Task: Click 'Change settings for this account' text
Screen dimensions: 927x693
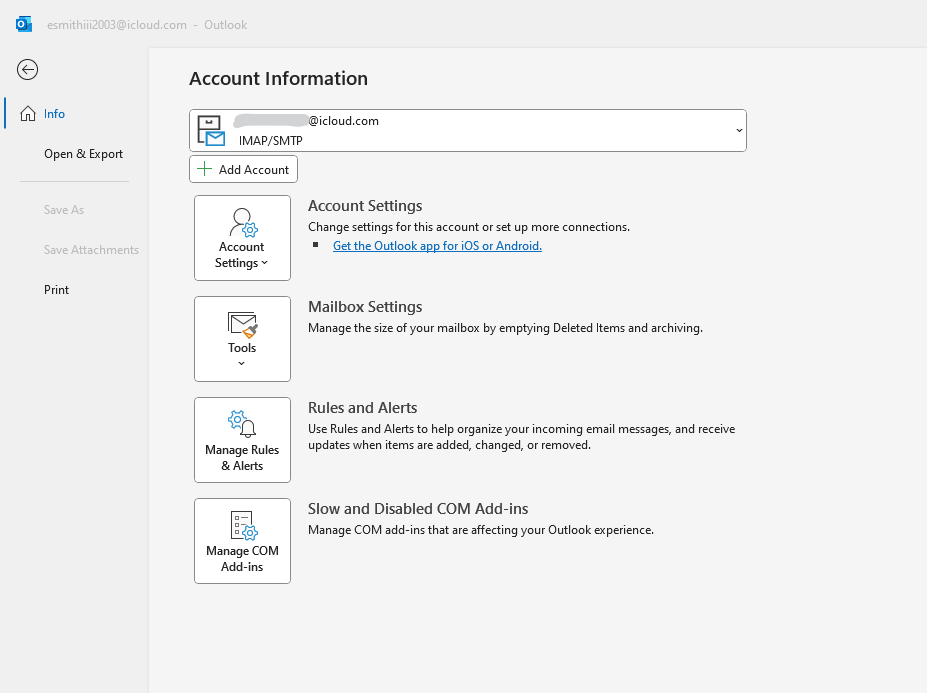Action: pyautogui.click(x=469, y=227)
